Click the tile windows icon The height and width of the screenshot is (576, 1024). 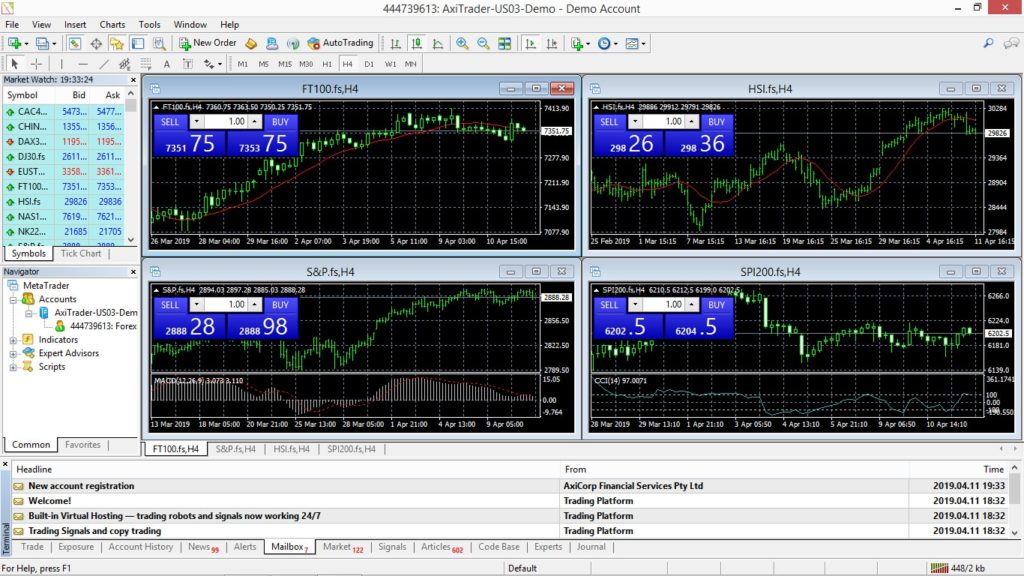tap(502, 43)
